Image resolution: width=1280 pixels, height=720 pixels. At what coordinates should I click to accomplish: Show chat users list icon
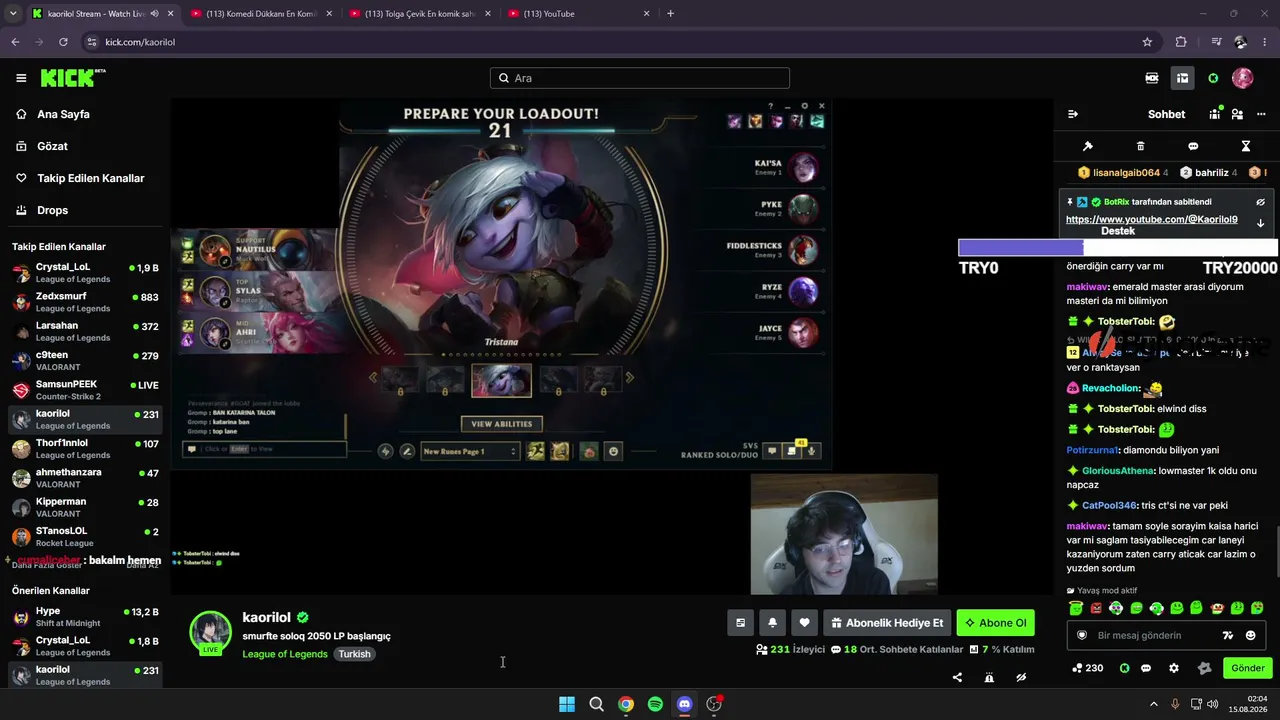(1237, 114)
